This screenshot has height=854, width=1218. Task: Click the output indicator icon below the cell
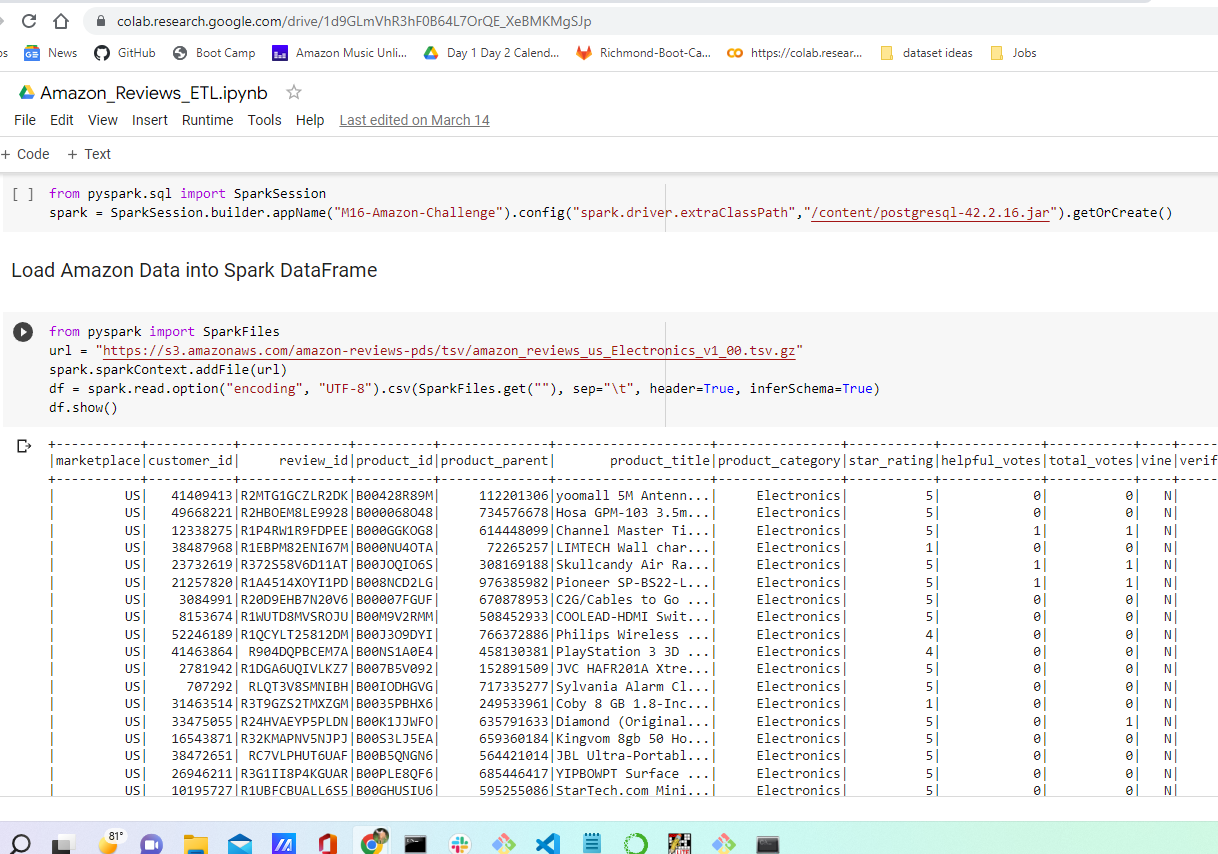coord(23,445)
